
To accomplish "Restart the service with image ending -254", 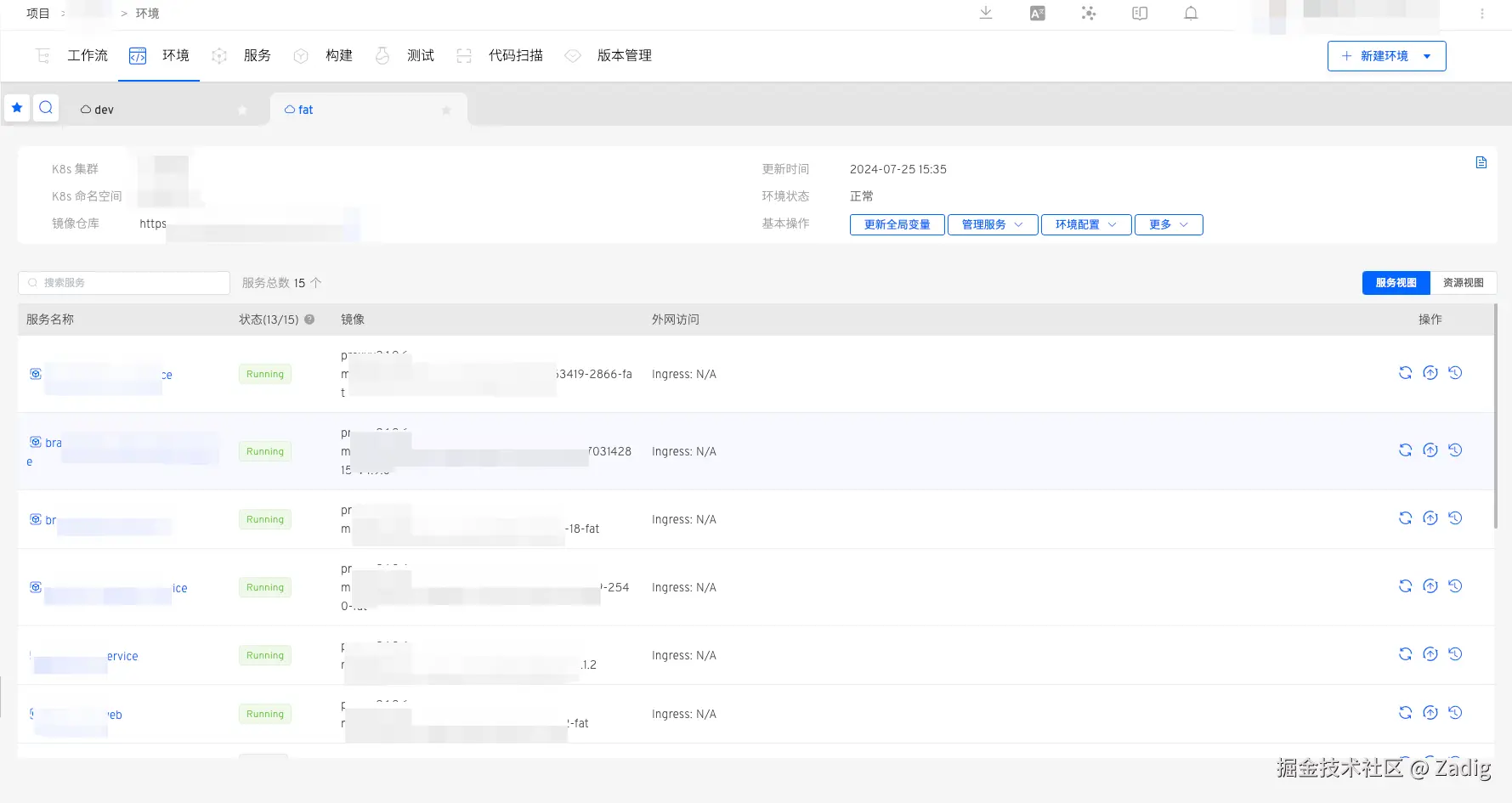I will click(x=1406, y=586).
